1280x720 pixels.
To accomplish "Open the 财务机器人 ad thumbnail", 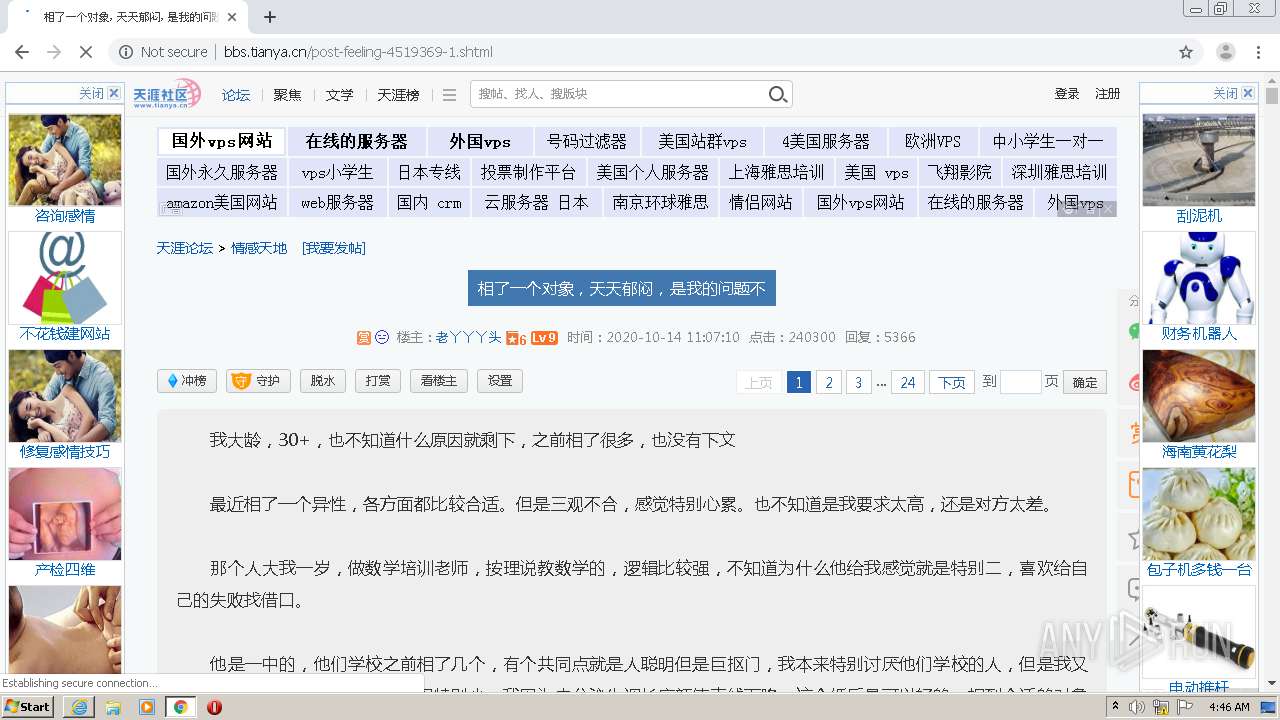I will click(x=1199, y=278).
